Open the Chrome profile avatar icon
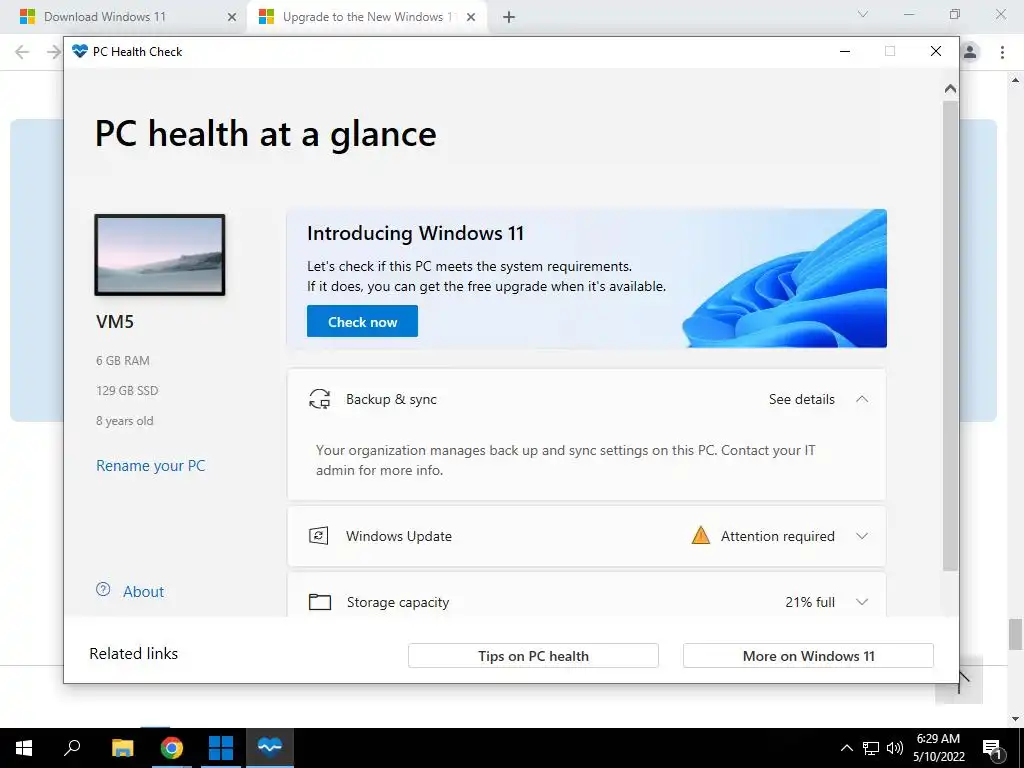This screenshot has height=768, width=1024. pos(970,52)
